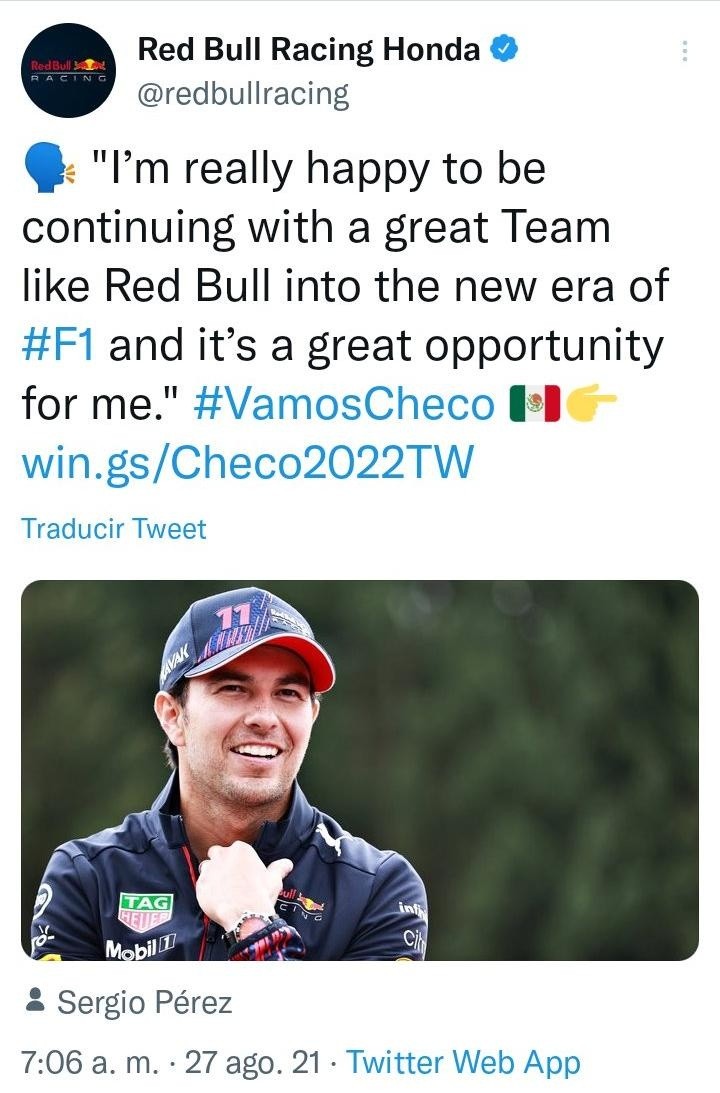
Task: Open the @redbullracing handle
Action: coord(242,94)
